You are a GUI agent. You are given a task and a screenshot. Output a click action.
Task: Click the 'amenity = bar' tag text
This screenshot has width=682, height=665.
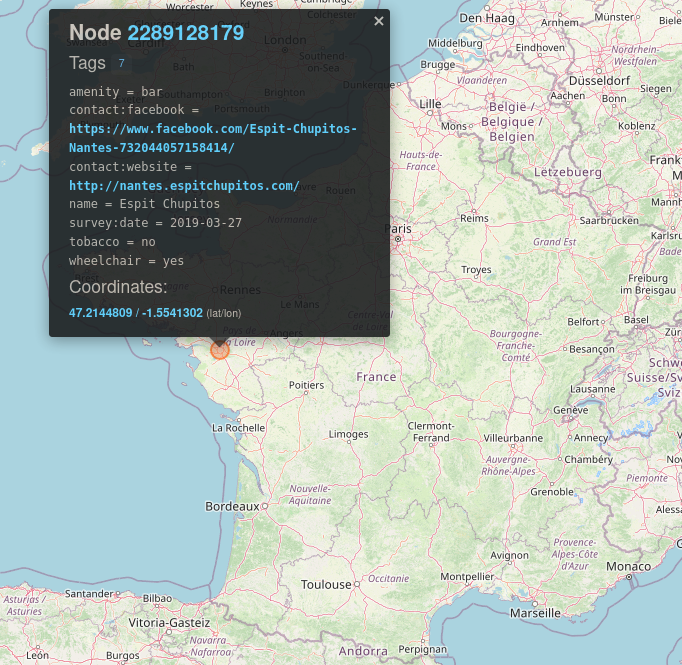116,92
